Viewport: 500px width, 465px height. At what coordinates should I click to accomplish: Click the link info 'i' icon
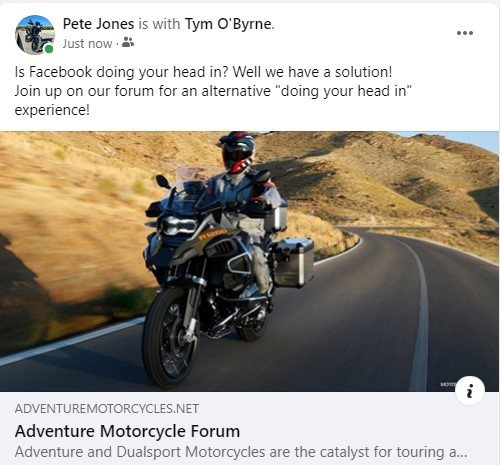(x=470, y=390)
